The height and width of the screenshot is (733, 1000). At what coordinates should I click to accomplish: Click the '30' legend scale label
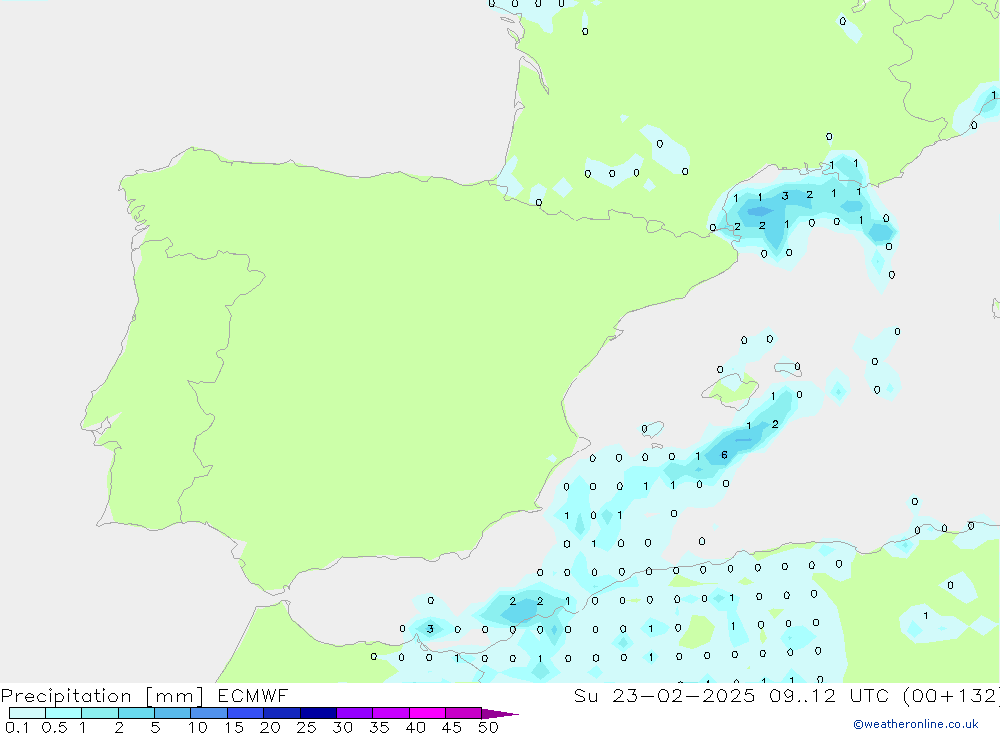[x=342, y=727]
